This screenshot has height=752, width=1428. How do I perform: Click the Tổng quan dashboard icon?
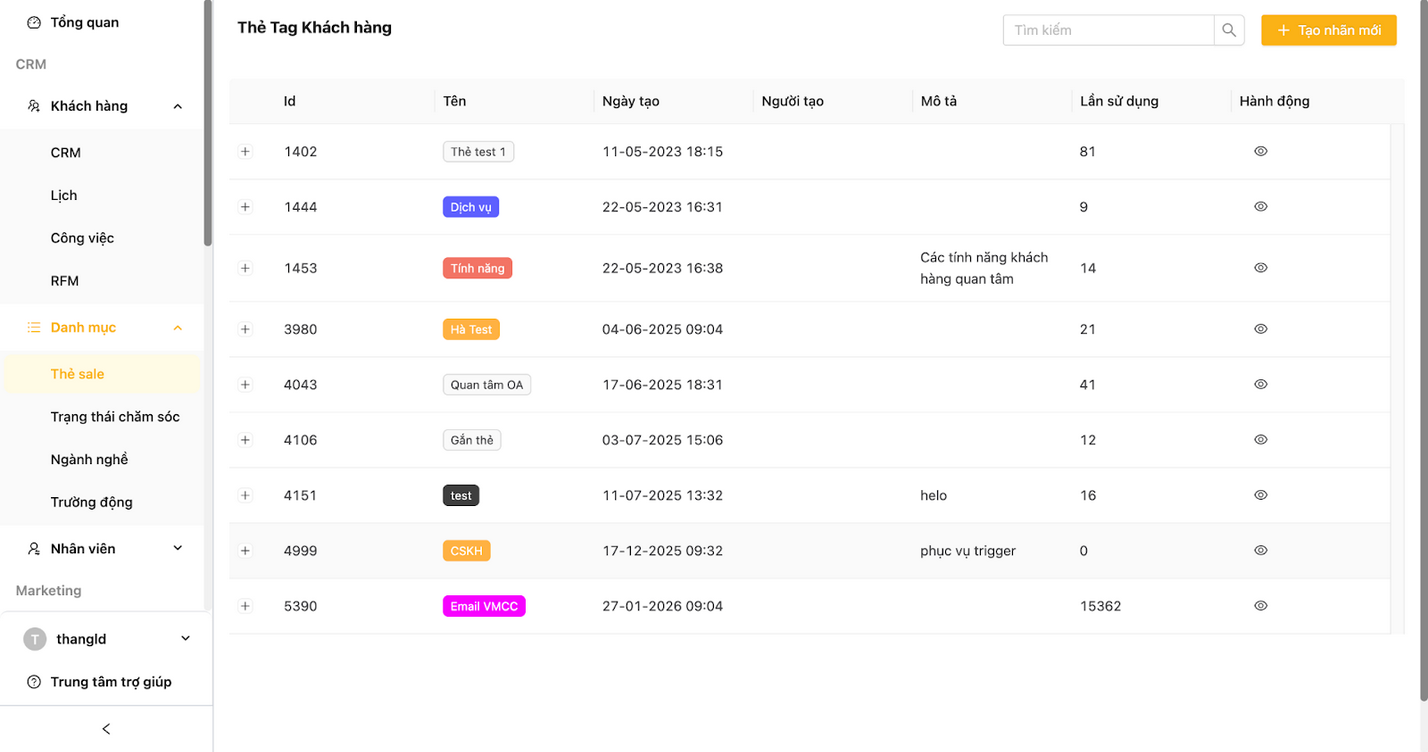[34, 22]
